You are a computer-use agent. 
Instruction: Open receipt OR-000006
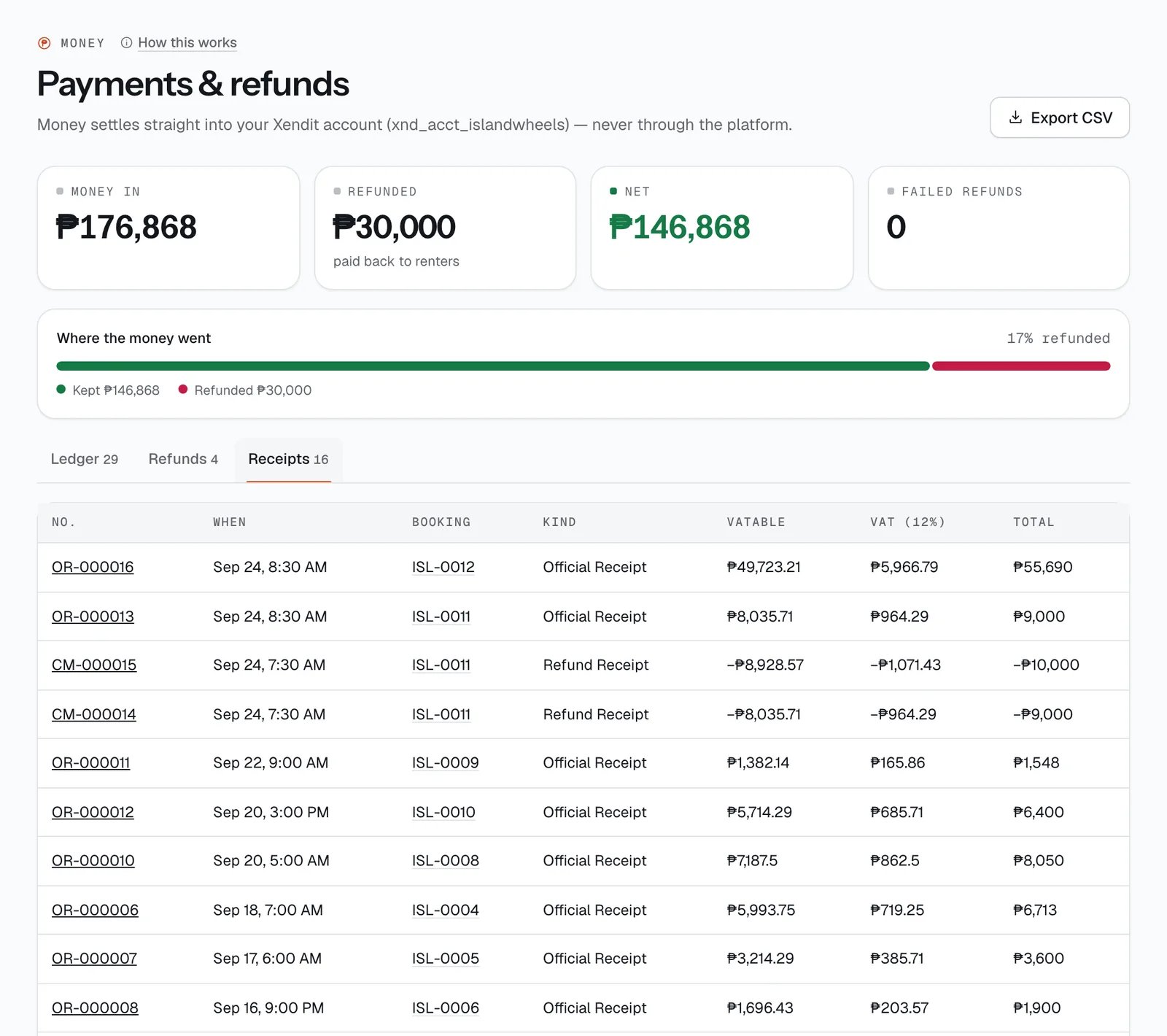(95, 910)
